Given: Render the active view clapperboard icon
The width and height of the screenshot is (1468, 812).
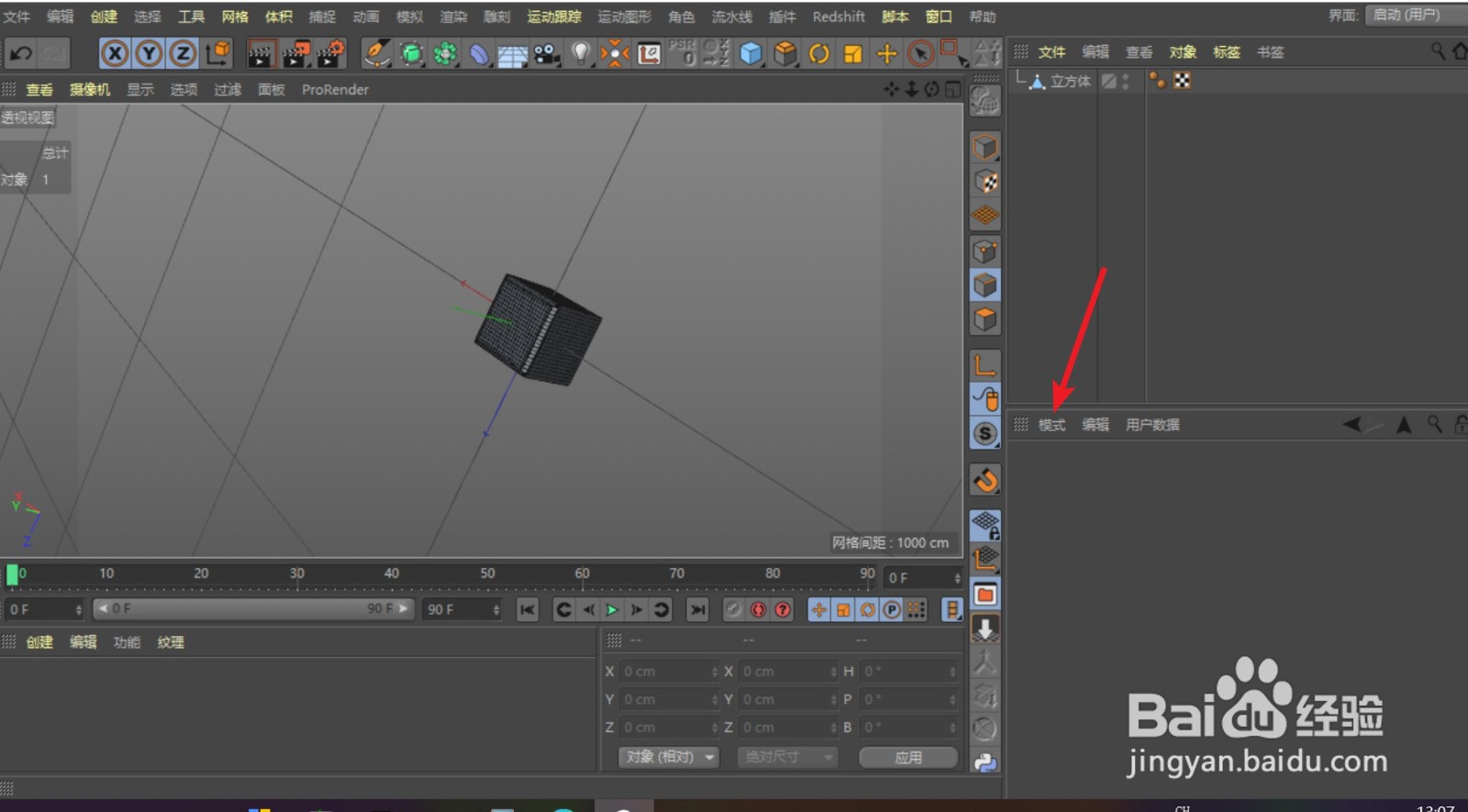Looking at the screenshot, I should [x=261, y=55].
